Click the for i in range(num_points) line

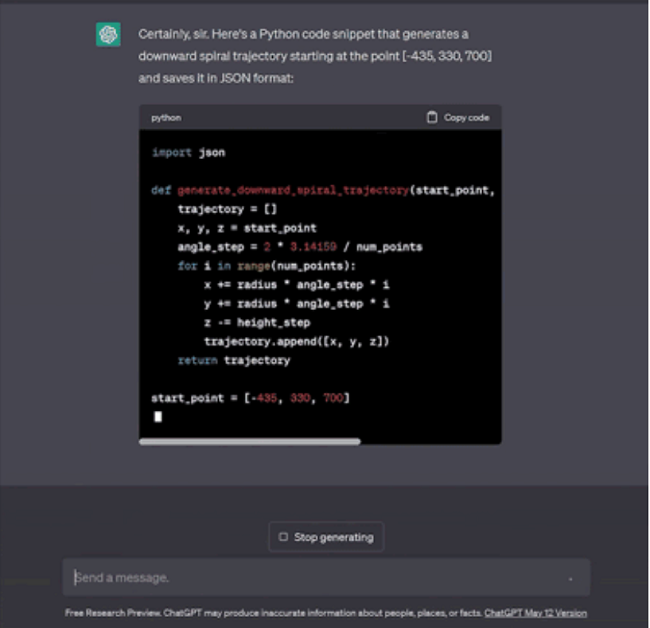[x=266, y=266]
